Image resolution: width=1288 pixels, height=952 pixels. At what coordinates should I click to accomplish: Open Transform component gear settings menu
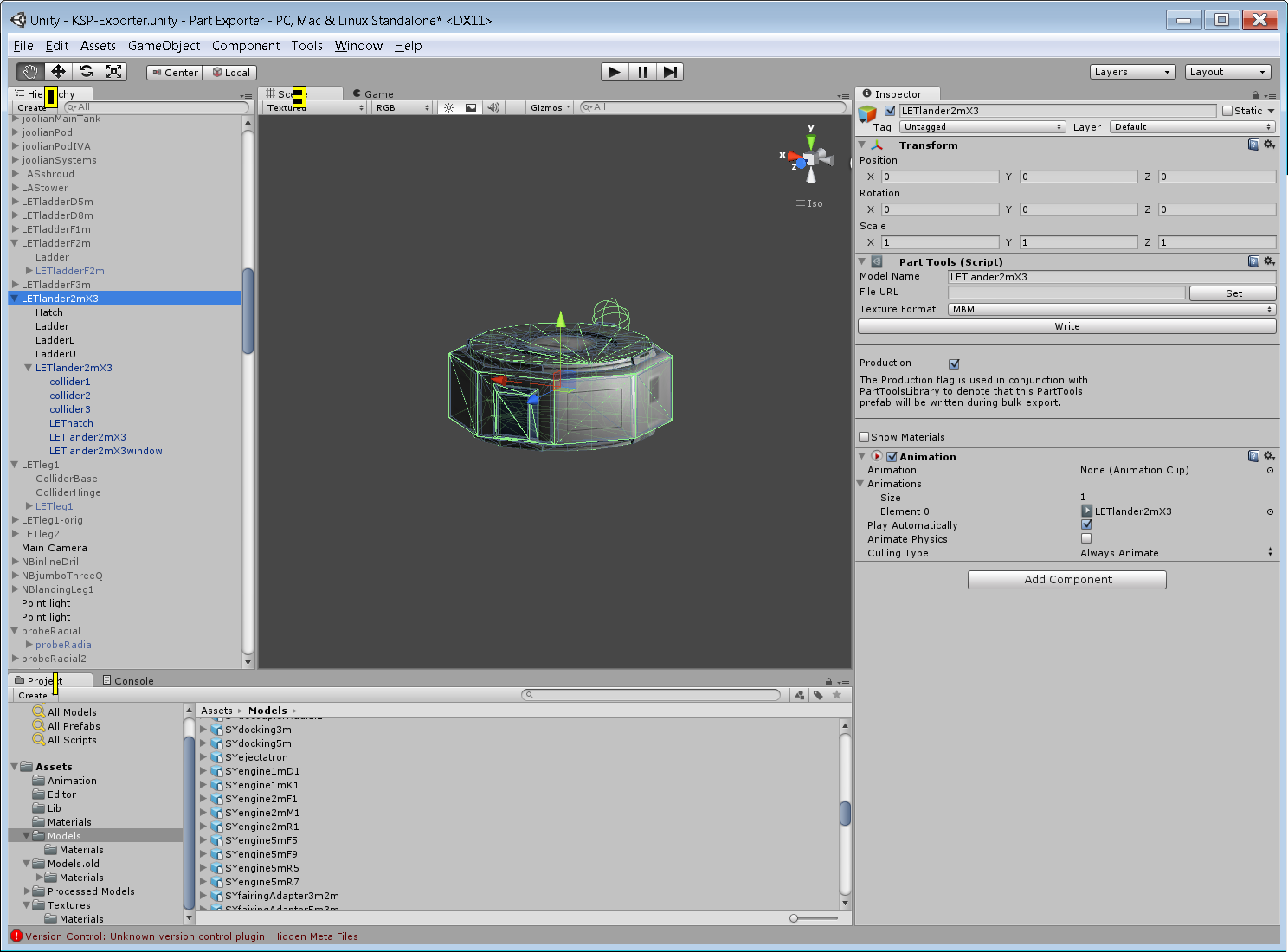[1269, 145]
